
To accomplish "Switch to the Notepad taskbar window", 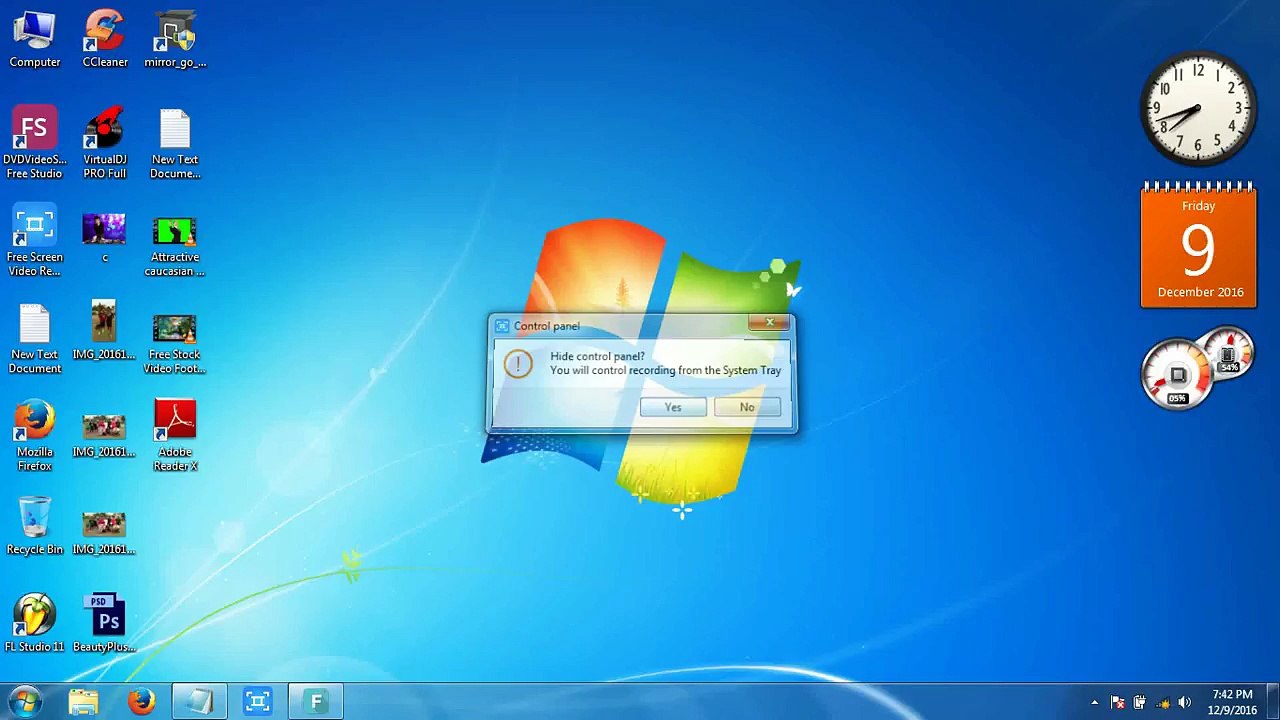I will pos(200,702).
